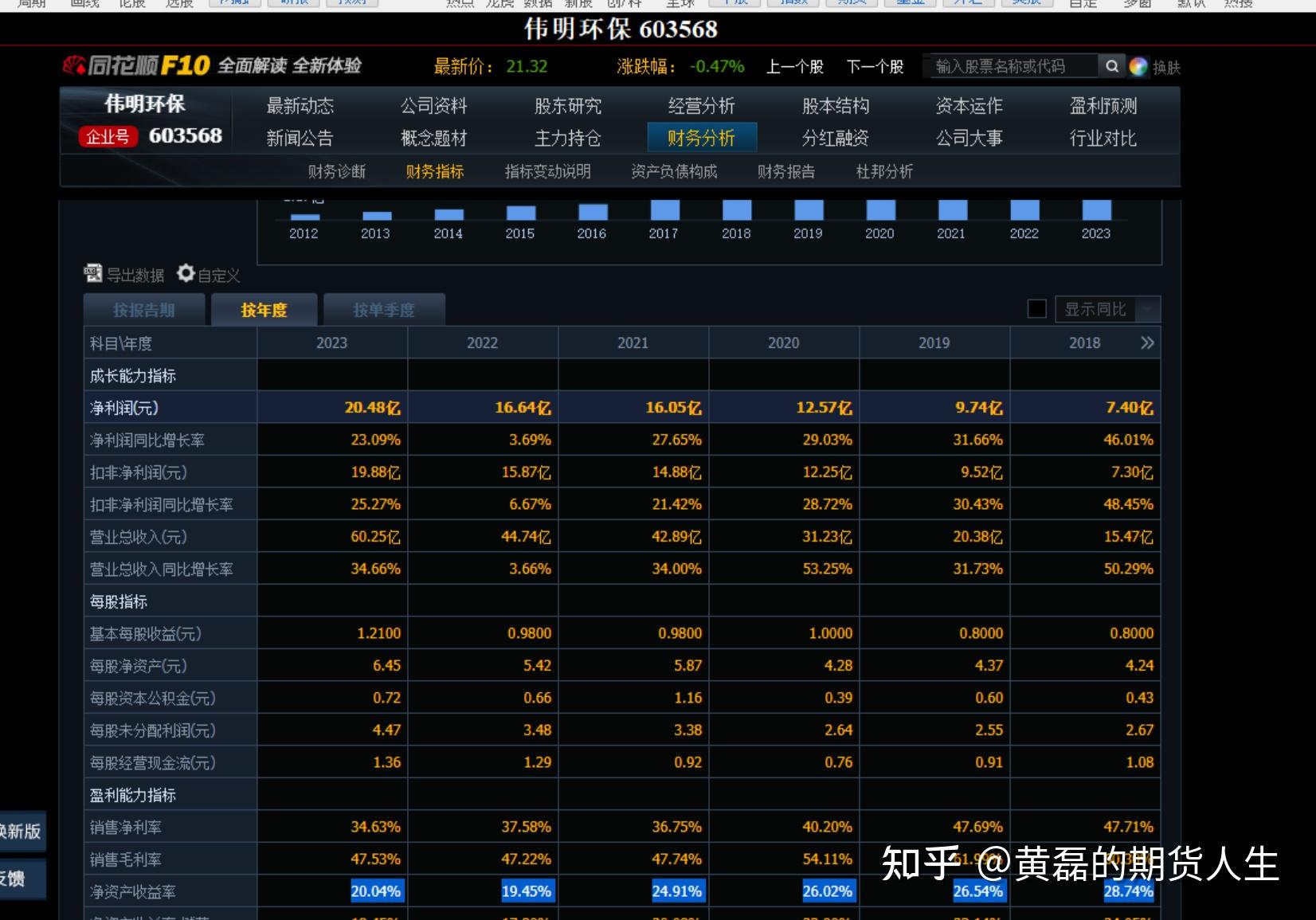The width and height of the screenshot is (1316, 920).
Task: Open the 新闻公告 menu
Action: click(300, 139)
